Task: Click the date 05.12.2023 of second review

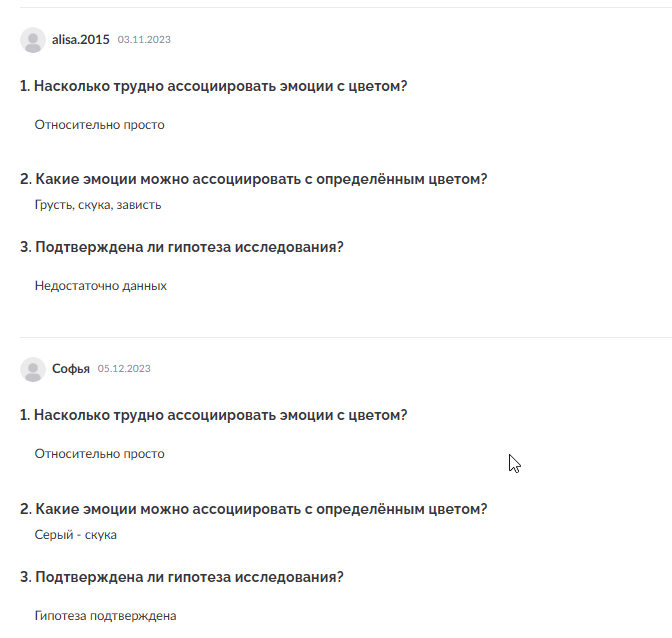Action: point(124,368)
